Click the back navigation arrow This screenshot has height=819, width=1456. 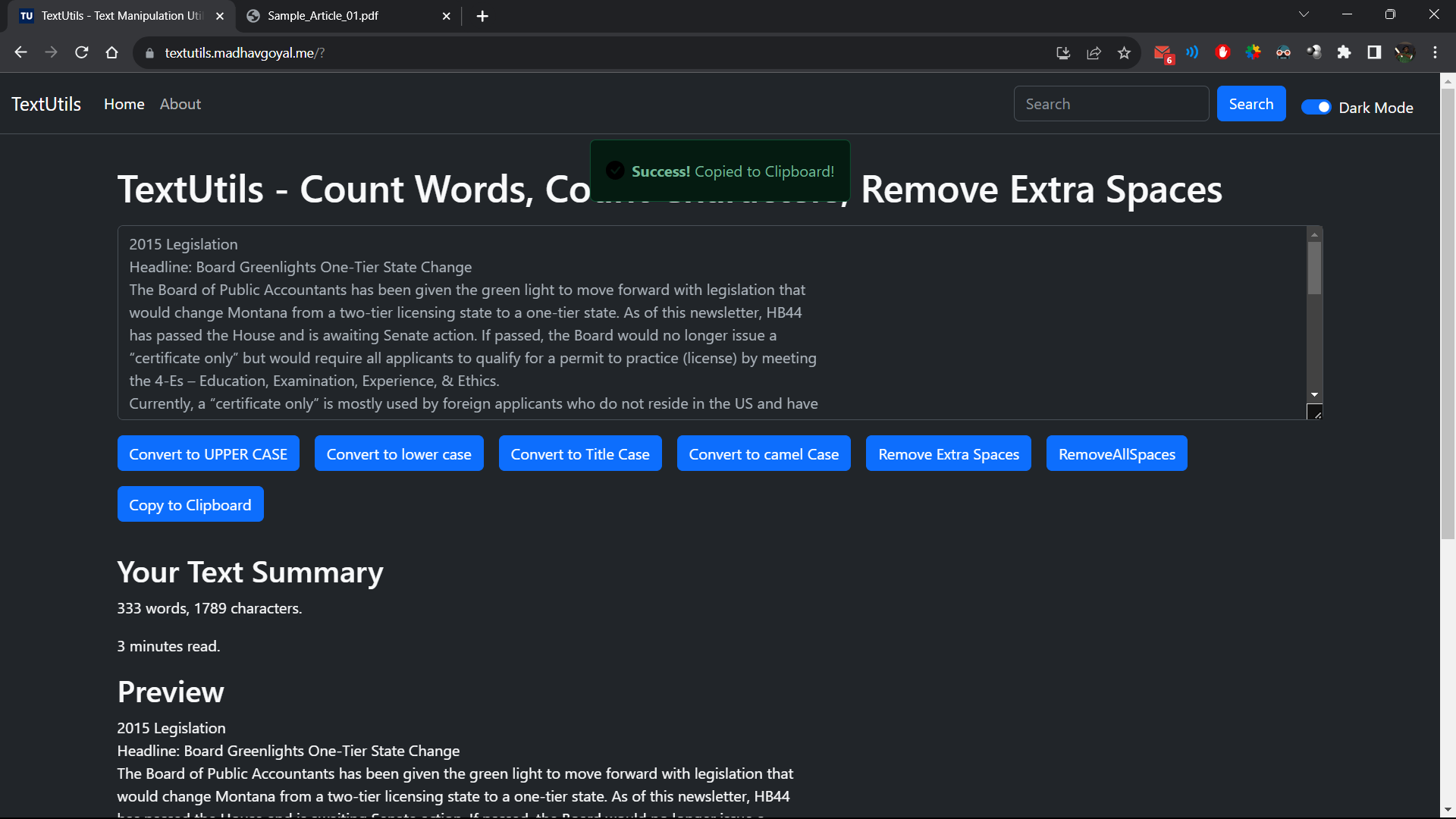tap(21, 52)
